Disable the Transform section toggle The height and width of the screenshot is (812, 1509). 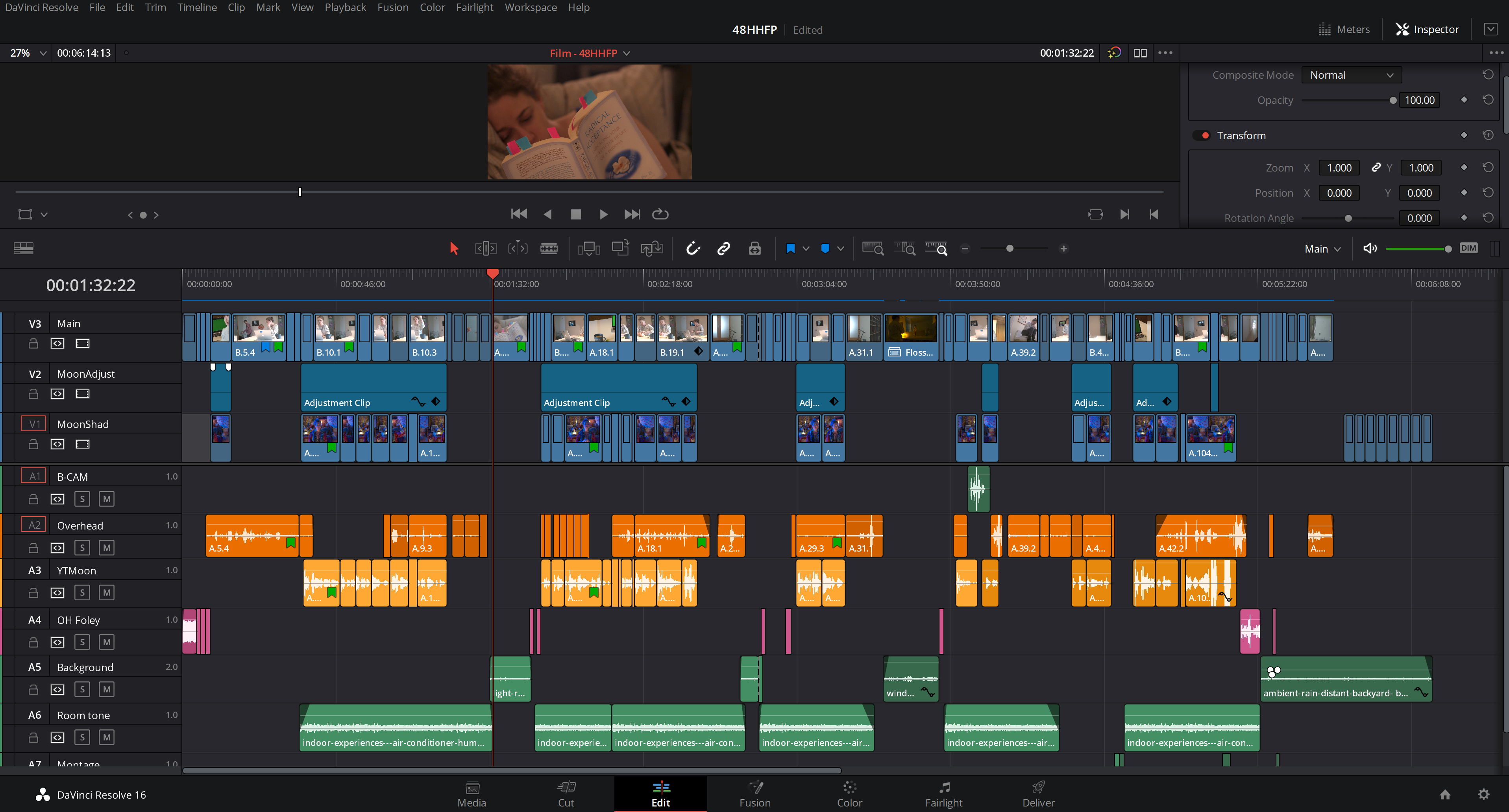(x=1202, y=136)
